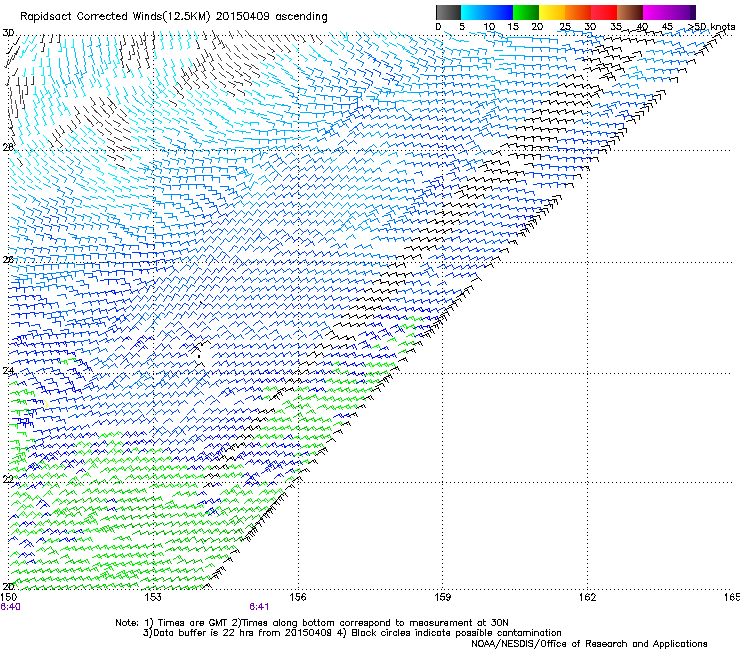Image resolution: width=740 pixels, height=650 pixels.
Task: Click the plot title 'Rapidscat Corrected Winds(12.5KM)'
Action: tap(115, 17)
